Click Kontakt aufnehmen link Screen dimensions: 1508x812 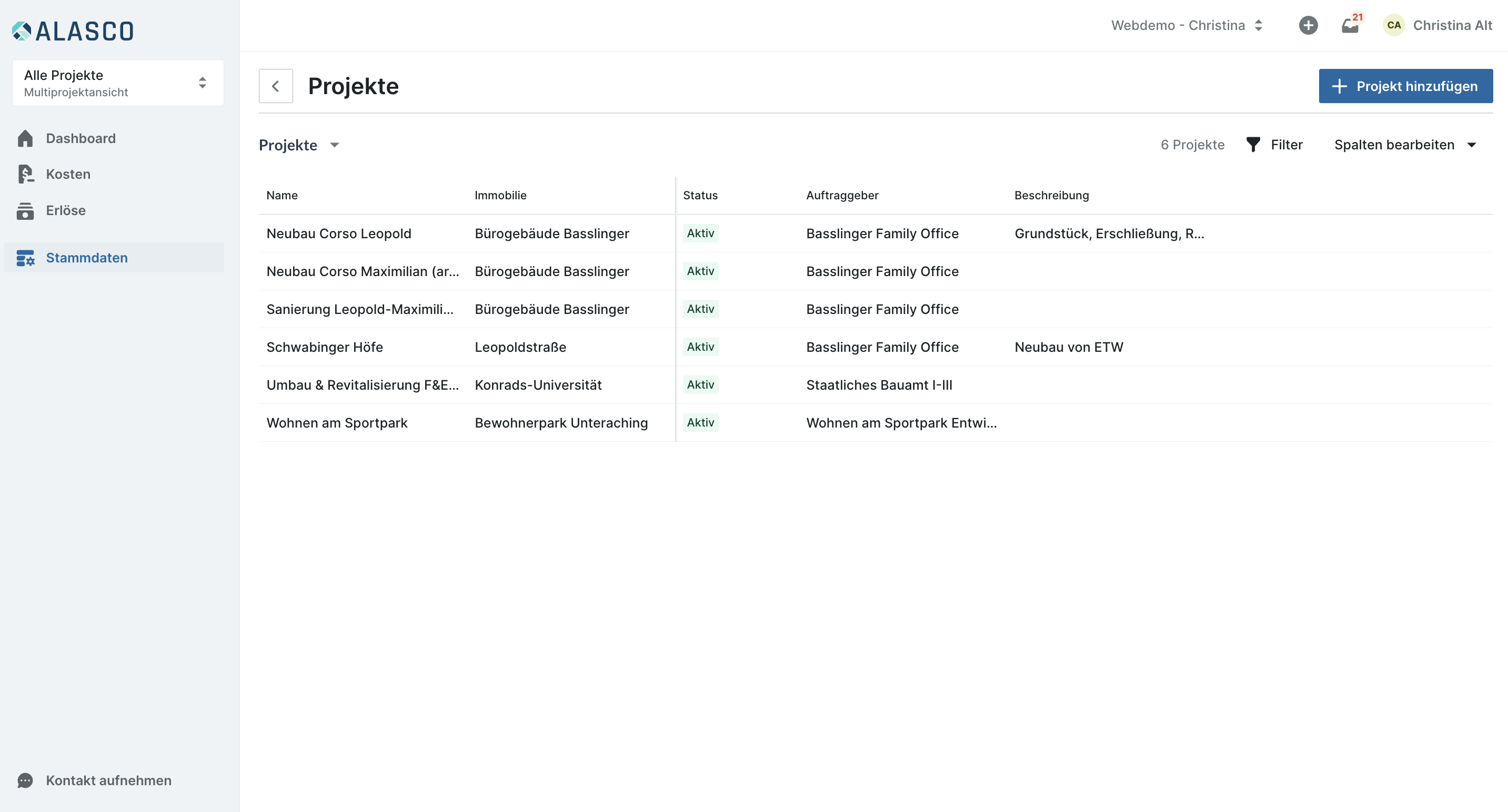click(108, 780)
